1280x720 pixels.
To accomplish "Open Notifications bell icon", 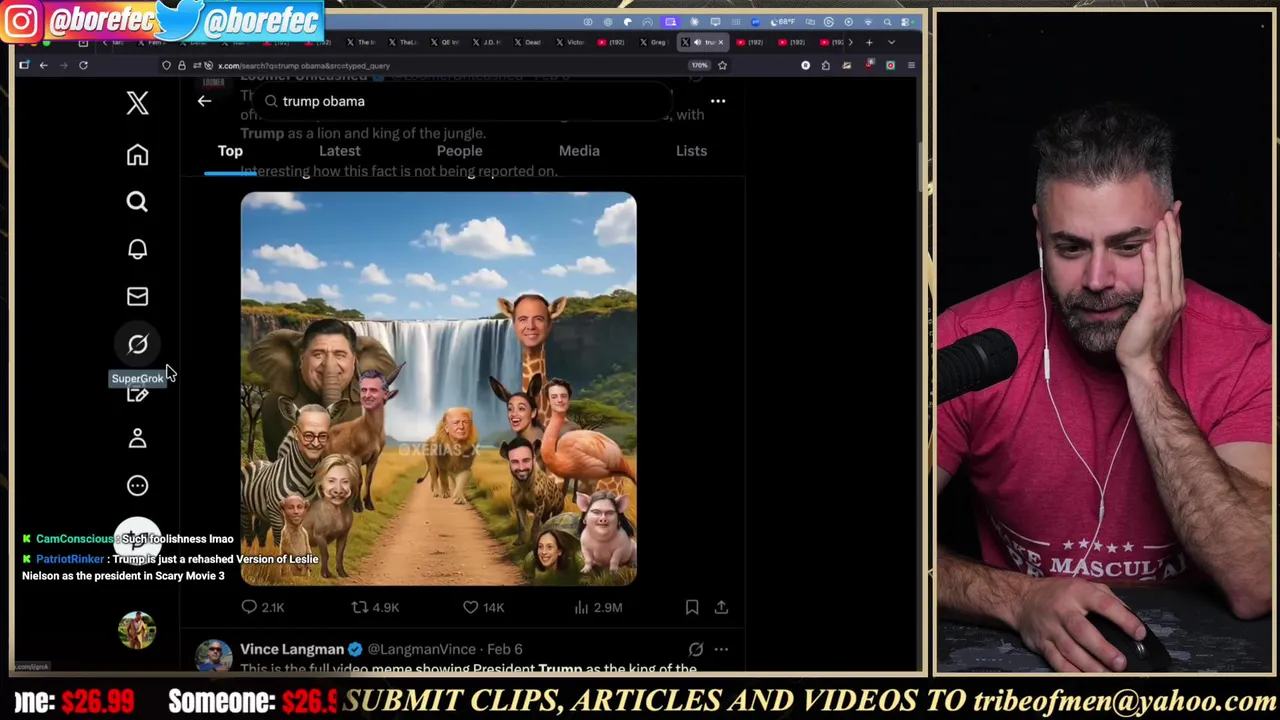I will 137,249.
